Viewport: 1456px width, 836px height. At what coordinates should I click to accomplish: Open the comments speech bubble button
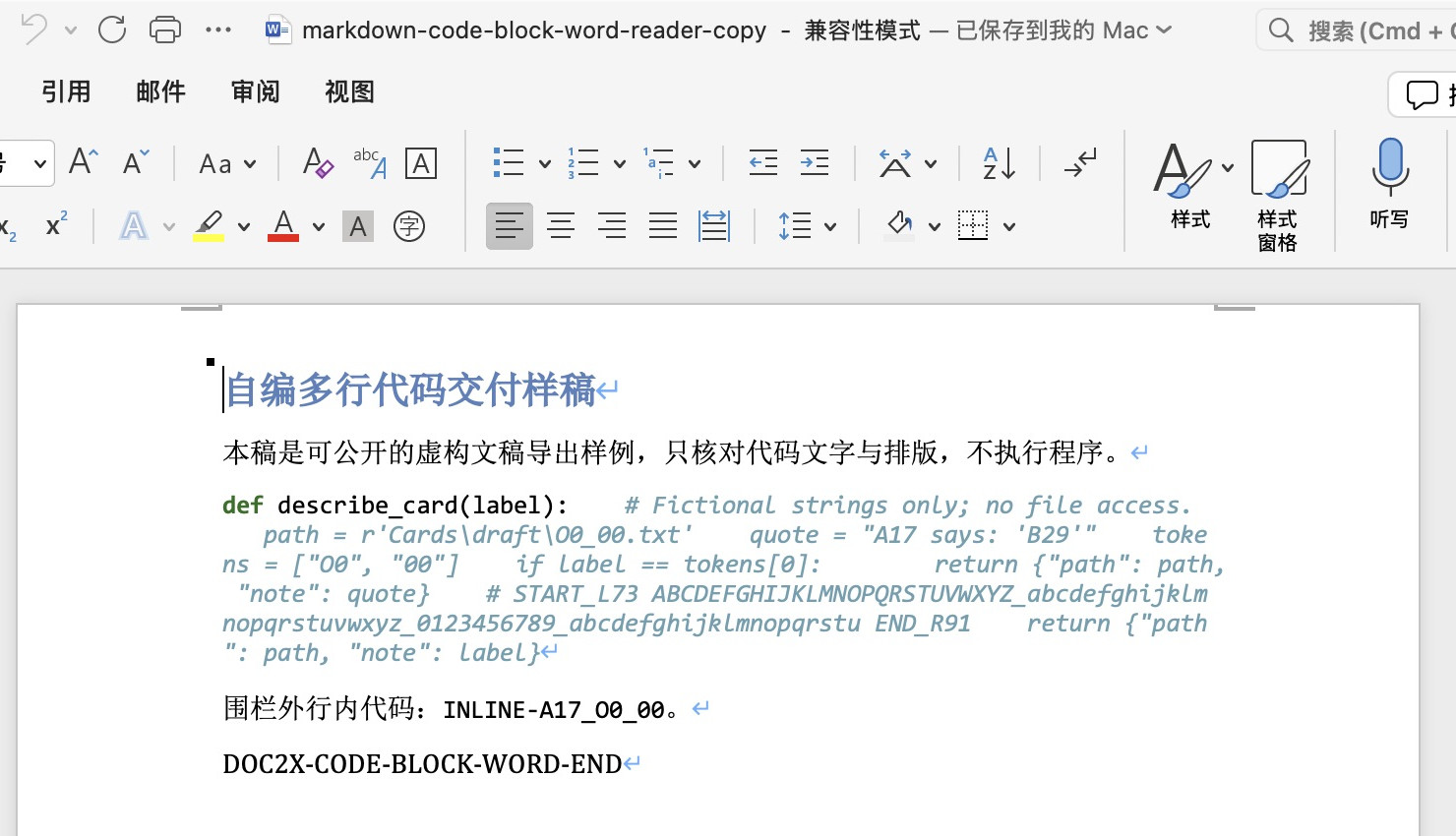pos(1423,94)
